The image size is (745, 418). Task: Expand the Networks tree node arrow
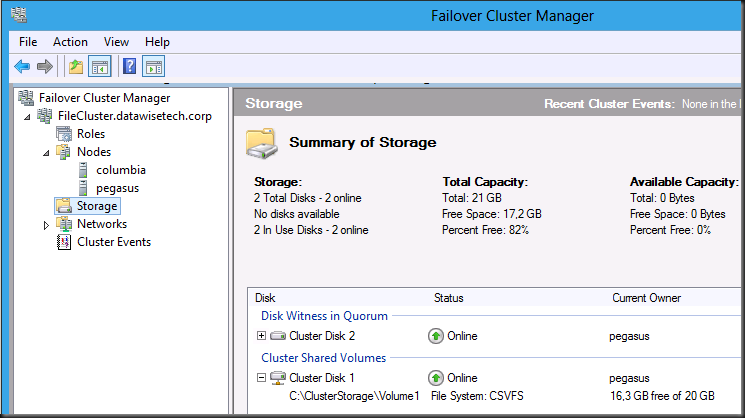pyautogui.click(x=46, y=225)
